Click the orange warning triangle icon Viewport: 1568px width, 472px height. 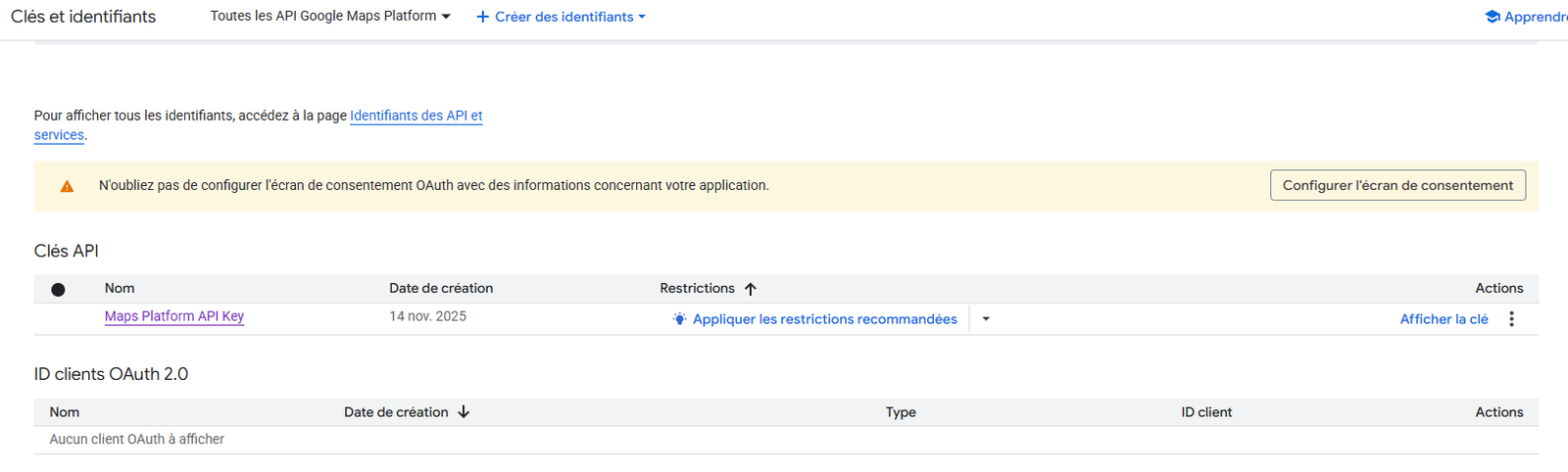pyautogui.click(x=67, y=186)
